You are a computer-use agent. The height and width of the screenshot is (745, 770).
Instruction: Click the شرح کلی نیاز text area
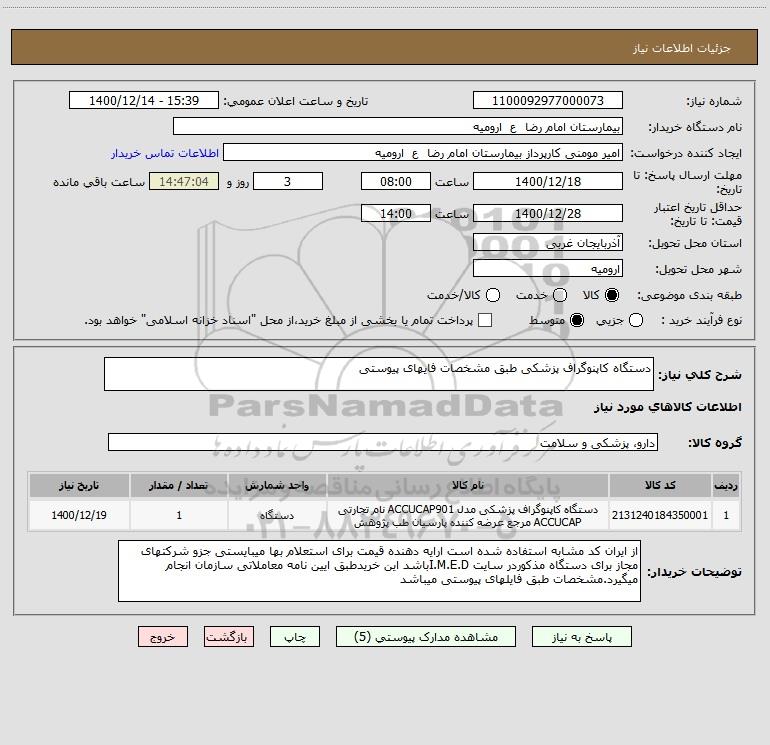379,374
